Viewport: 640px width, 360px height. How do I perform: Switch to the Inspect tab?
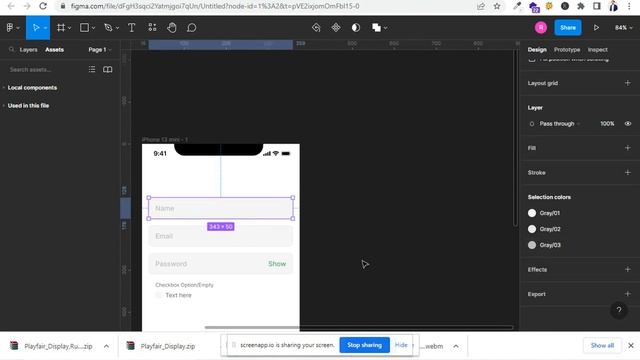[x=598, y=49]
